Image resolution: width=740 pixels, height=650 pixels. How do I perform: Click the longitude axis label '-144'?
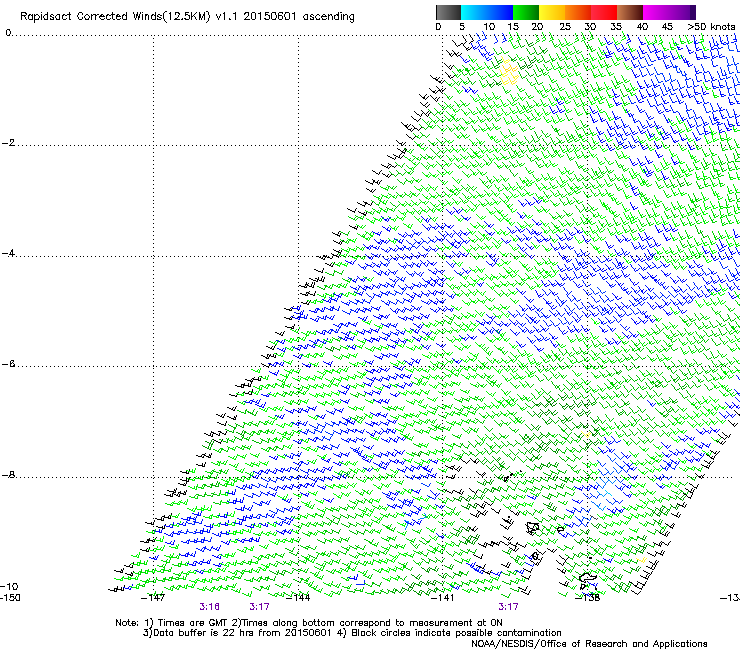[x=298, y=598]
